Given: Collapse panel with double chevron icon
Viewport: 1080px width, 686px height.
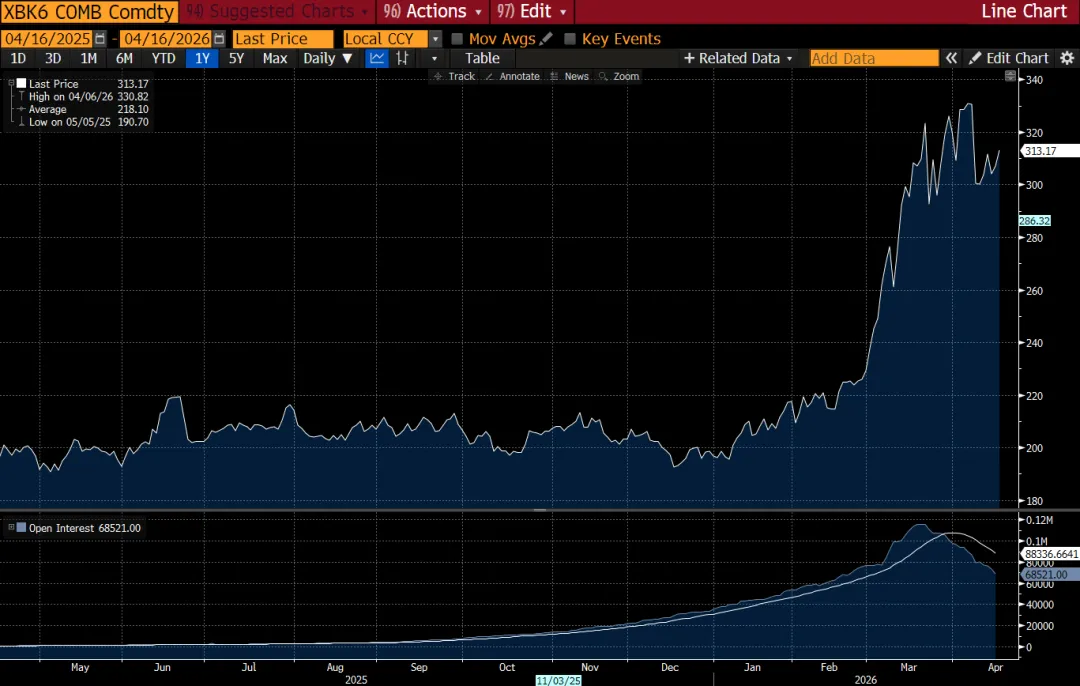Looking at the screenshot, I should (951, 59).
